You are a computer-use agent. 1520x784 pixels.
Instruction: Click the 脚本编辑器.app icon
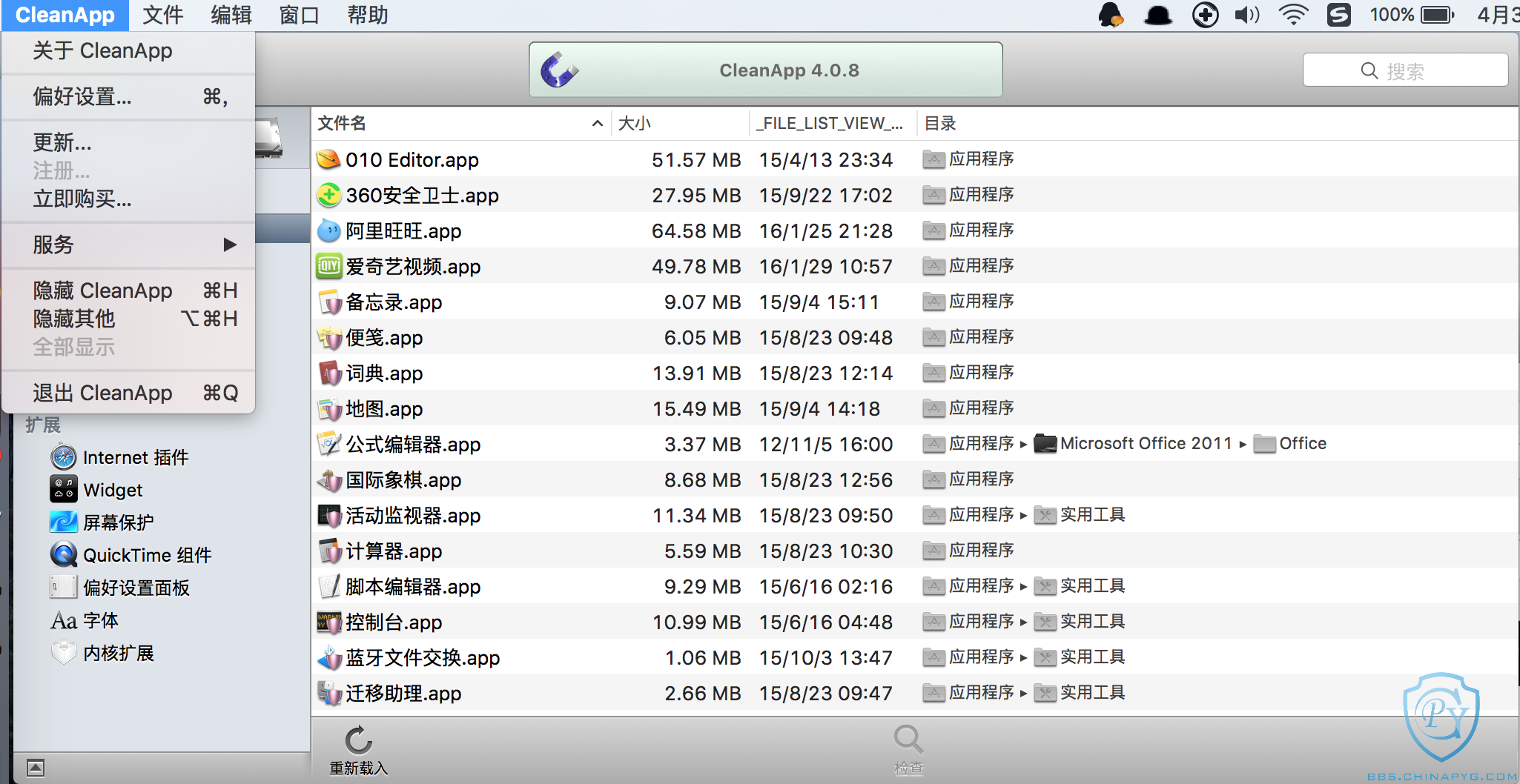click(328, 586)
